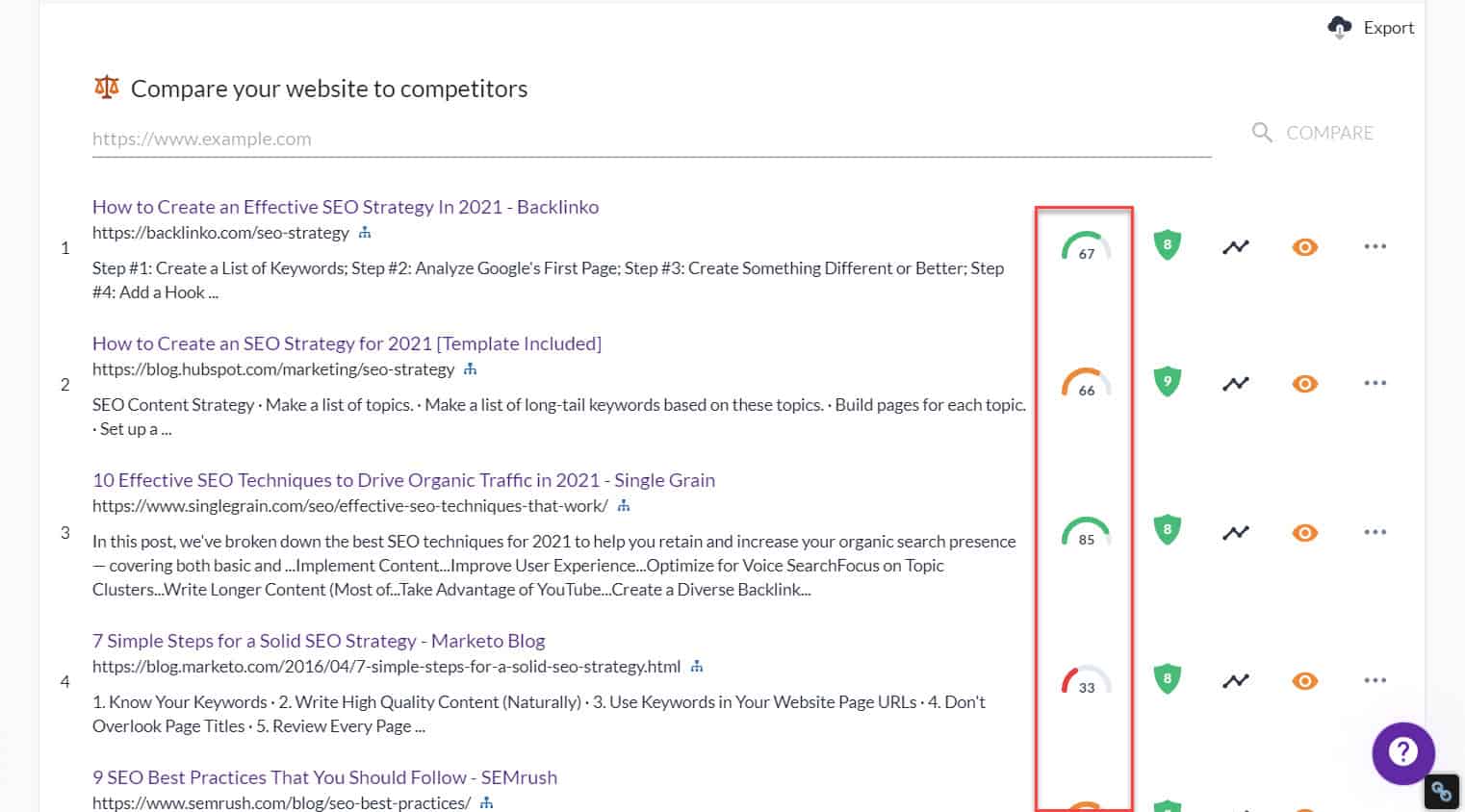Click the sitemap icon beside the HubSpot URL

coord(471,368)
